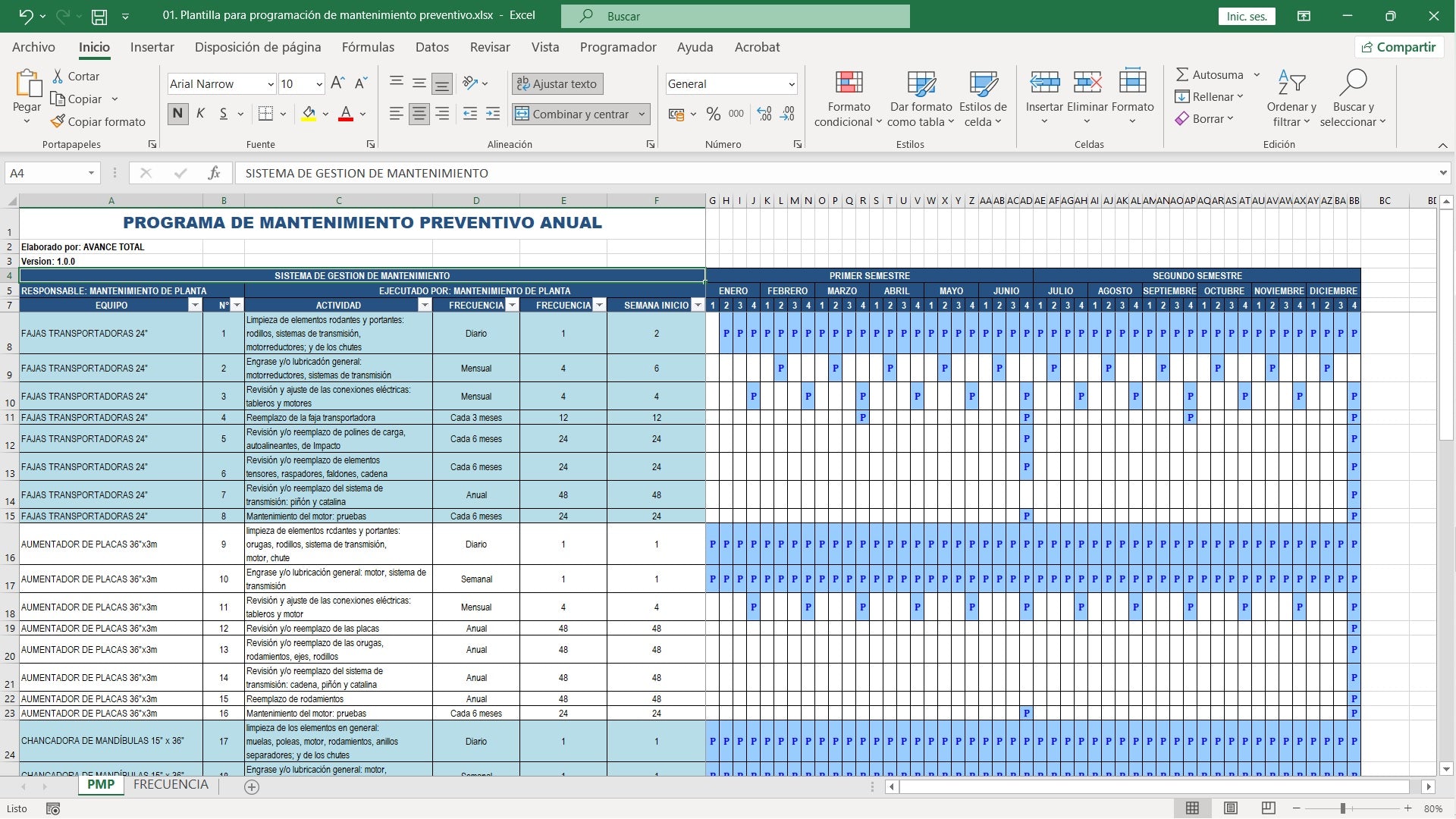Click the Buscar search field
The image size is (1456, 819).
tap(736, 16)
